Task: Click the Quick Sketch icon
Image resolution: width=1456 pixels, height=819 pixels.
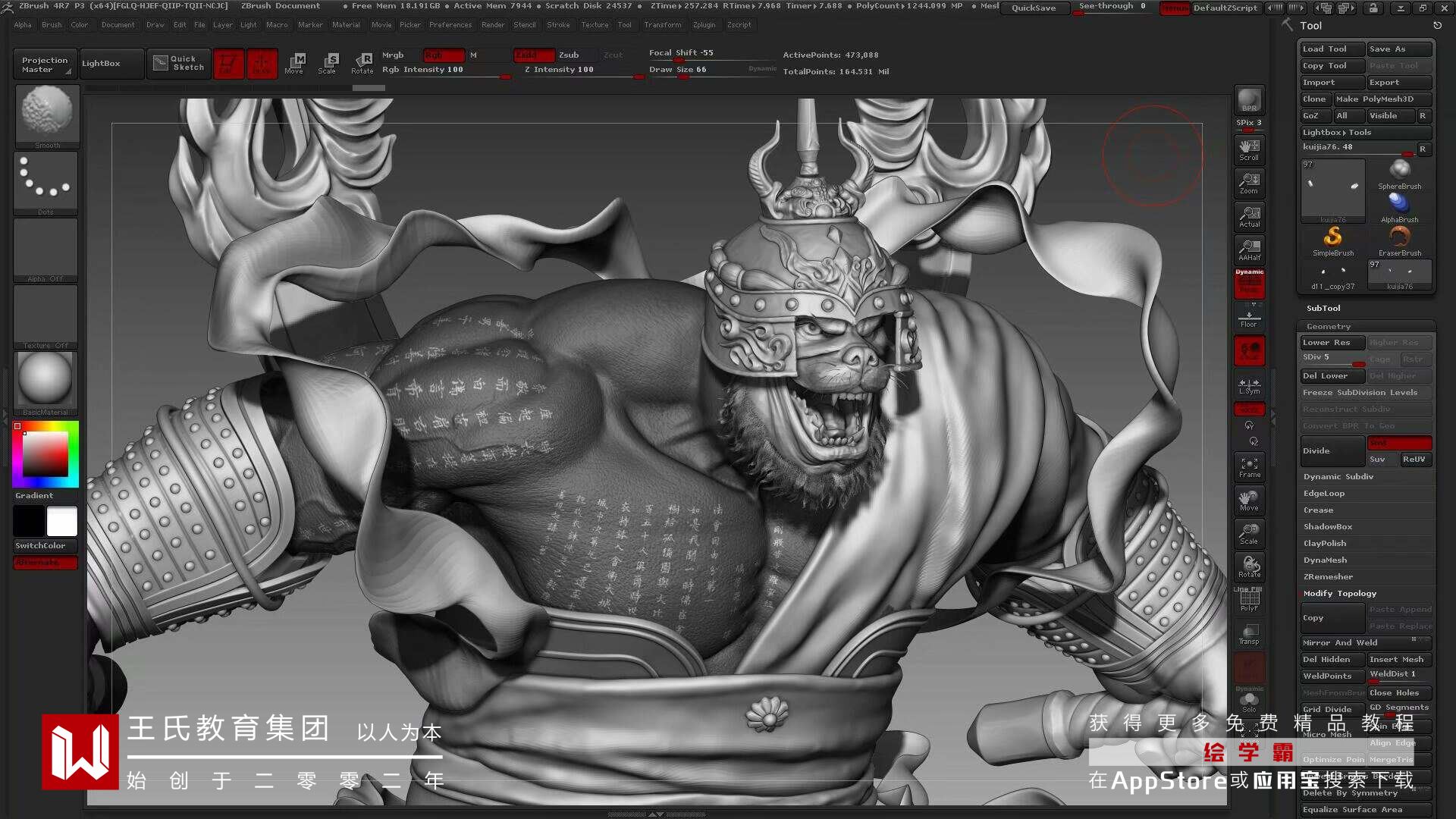Action: (179, 63)
